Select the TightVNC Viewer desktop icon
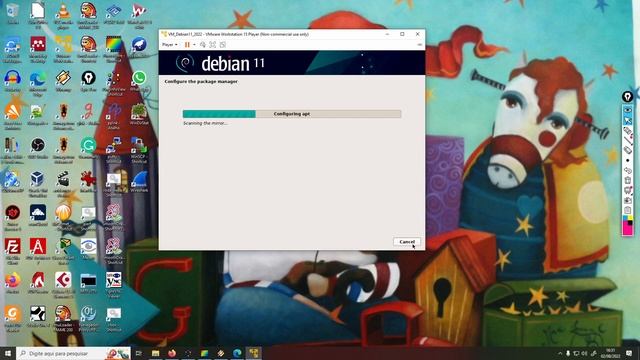Image resolution: width=640 pixels, height=360 pixels. (113, 285)
